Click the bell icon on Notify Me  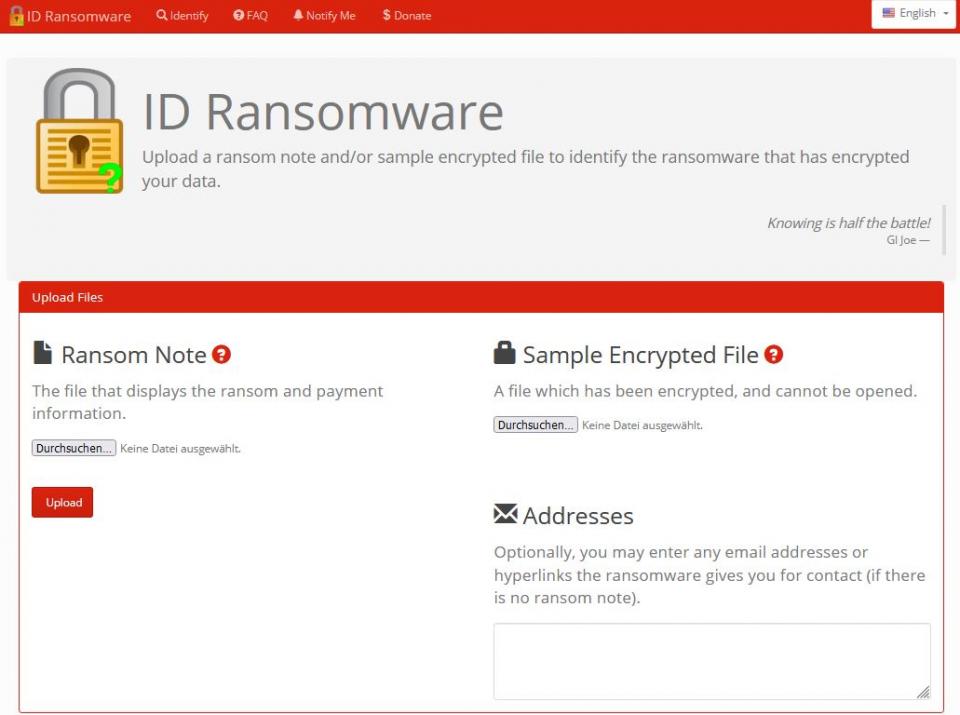(298, 15)
